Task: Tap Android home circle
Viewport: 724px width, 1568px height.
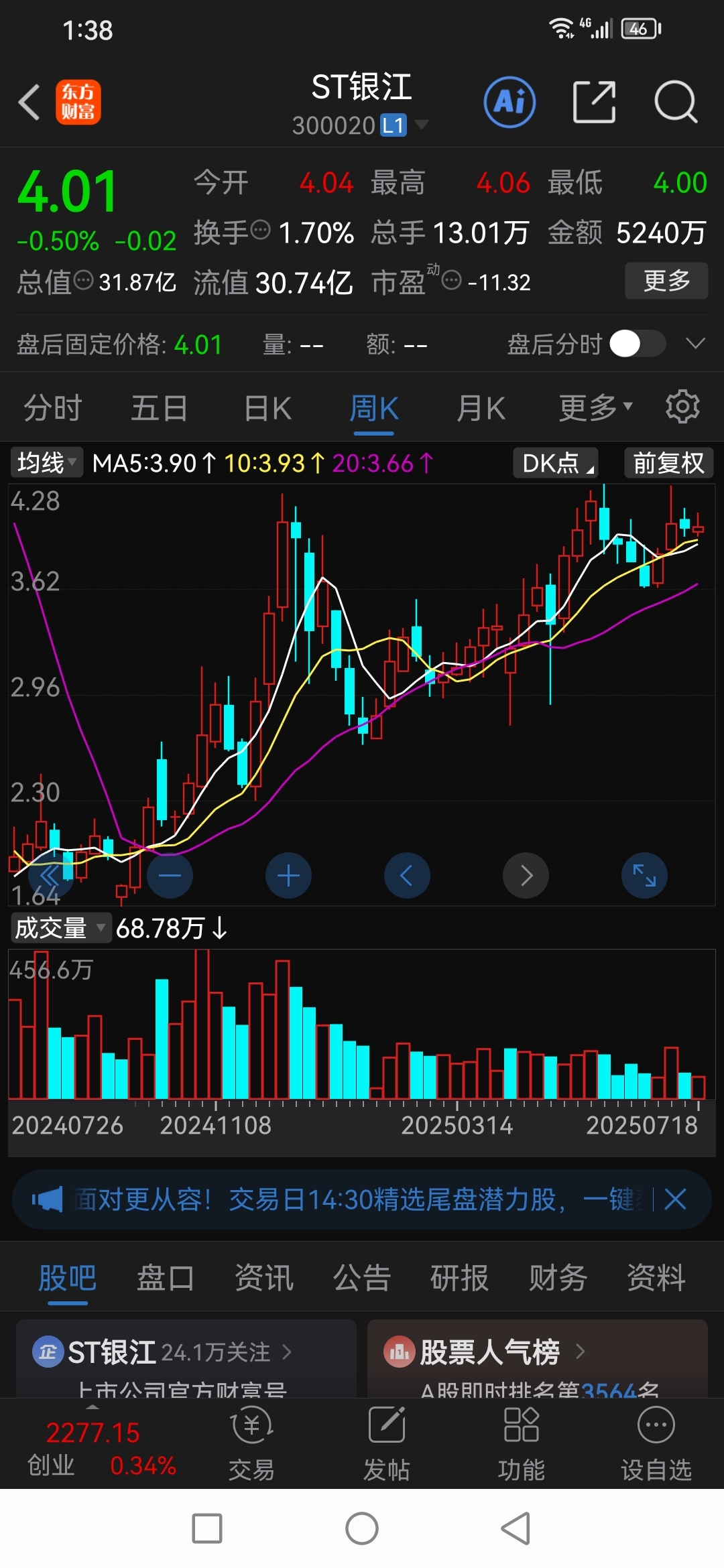Action: 362,1528
